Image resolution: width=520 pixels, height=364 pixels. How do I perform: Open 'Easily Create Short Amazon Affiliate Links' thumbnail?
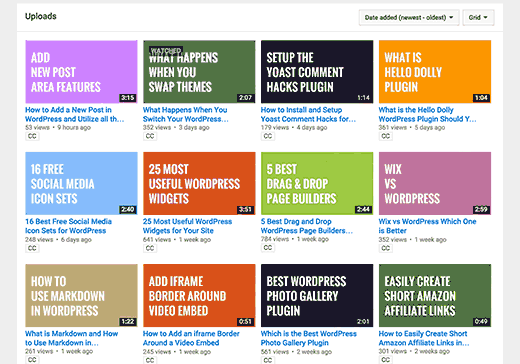click(x=435, y=295)
